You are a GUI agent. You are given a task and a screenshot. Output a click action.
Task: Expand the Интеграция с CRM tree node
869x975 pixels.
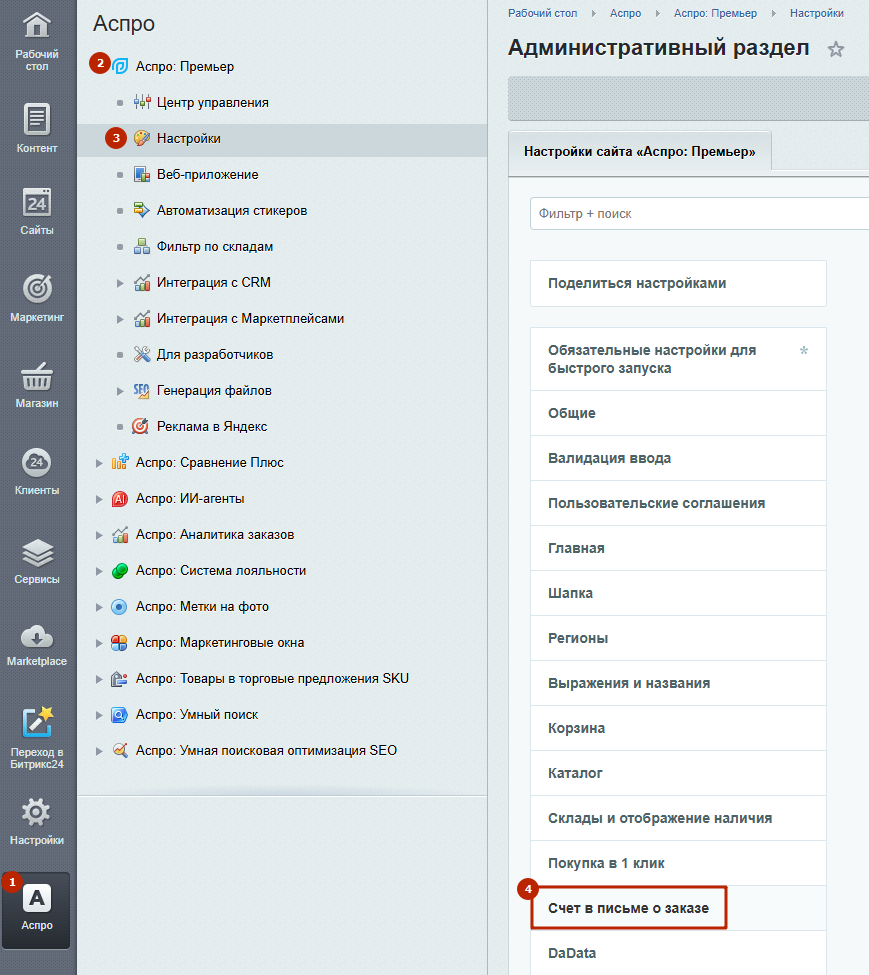point(120,283)
